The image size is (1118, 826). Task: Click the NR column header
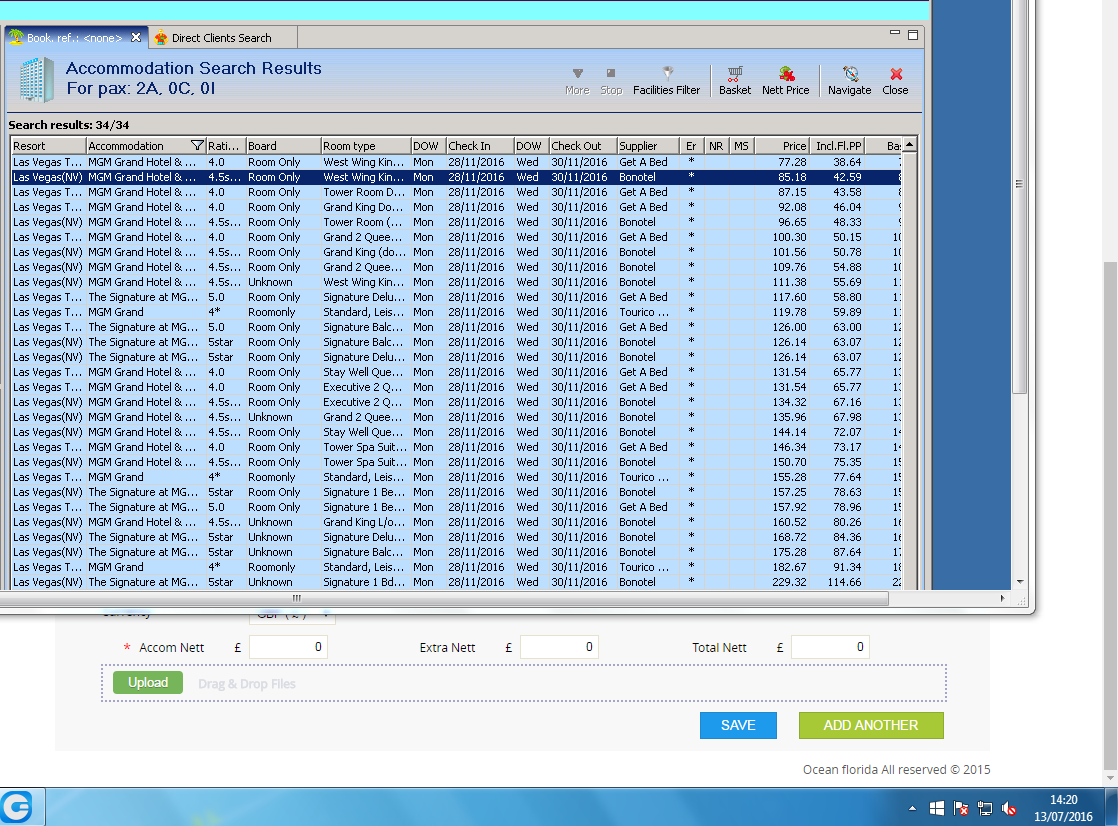pyautogui.click(x=716, y=146)
